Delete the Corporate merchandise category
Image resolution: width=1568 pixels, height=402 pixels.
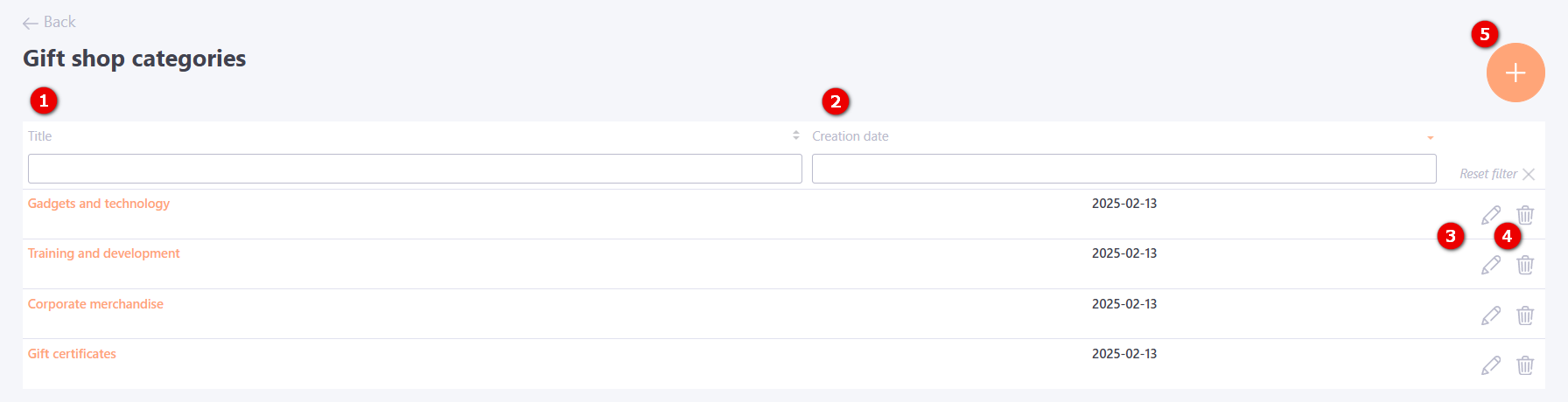(x=1525, y=315)
